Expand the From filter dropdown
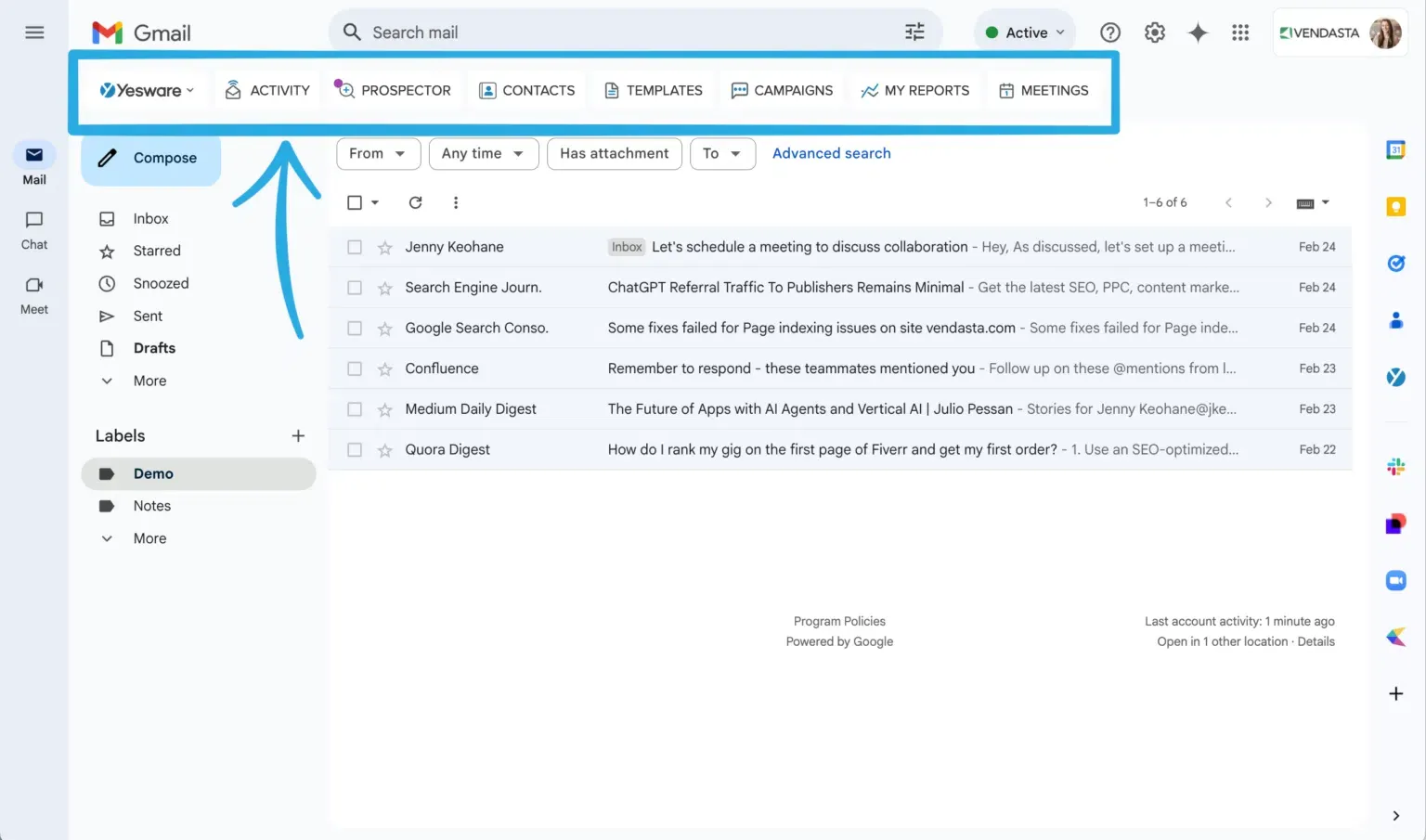 coord(378,153)
